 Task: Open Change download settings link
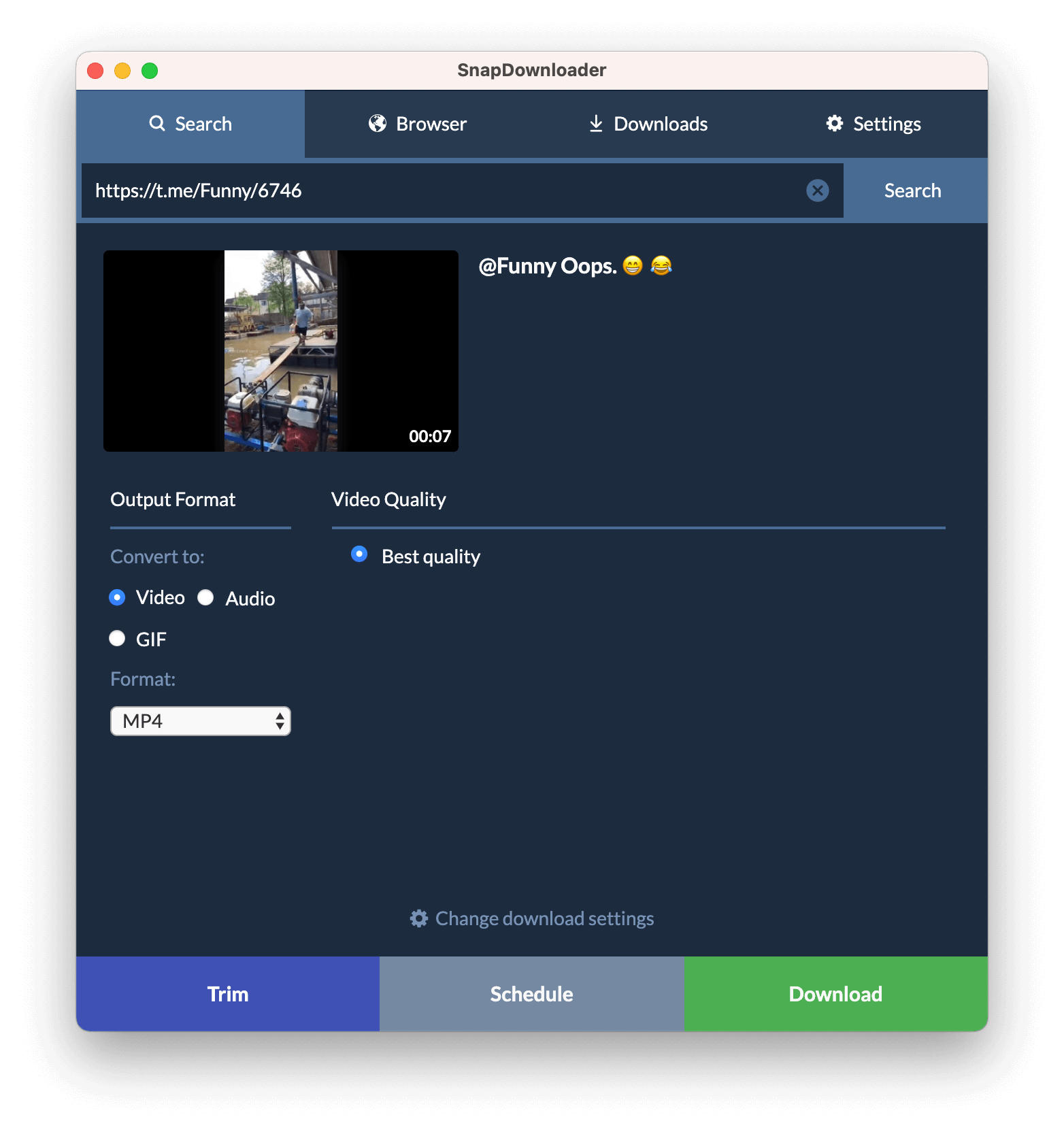pyautogui.click(x=532, y=918)
